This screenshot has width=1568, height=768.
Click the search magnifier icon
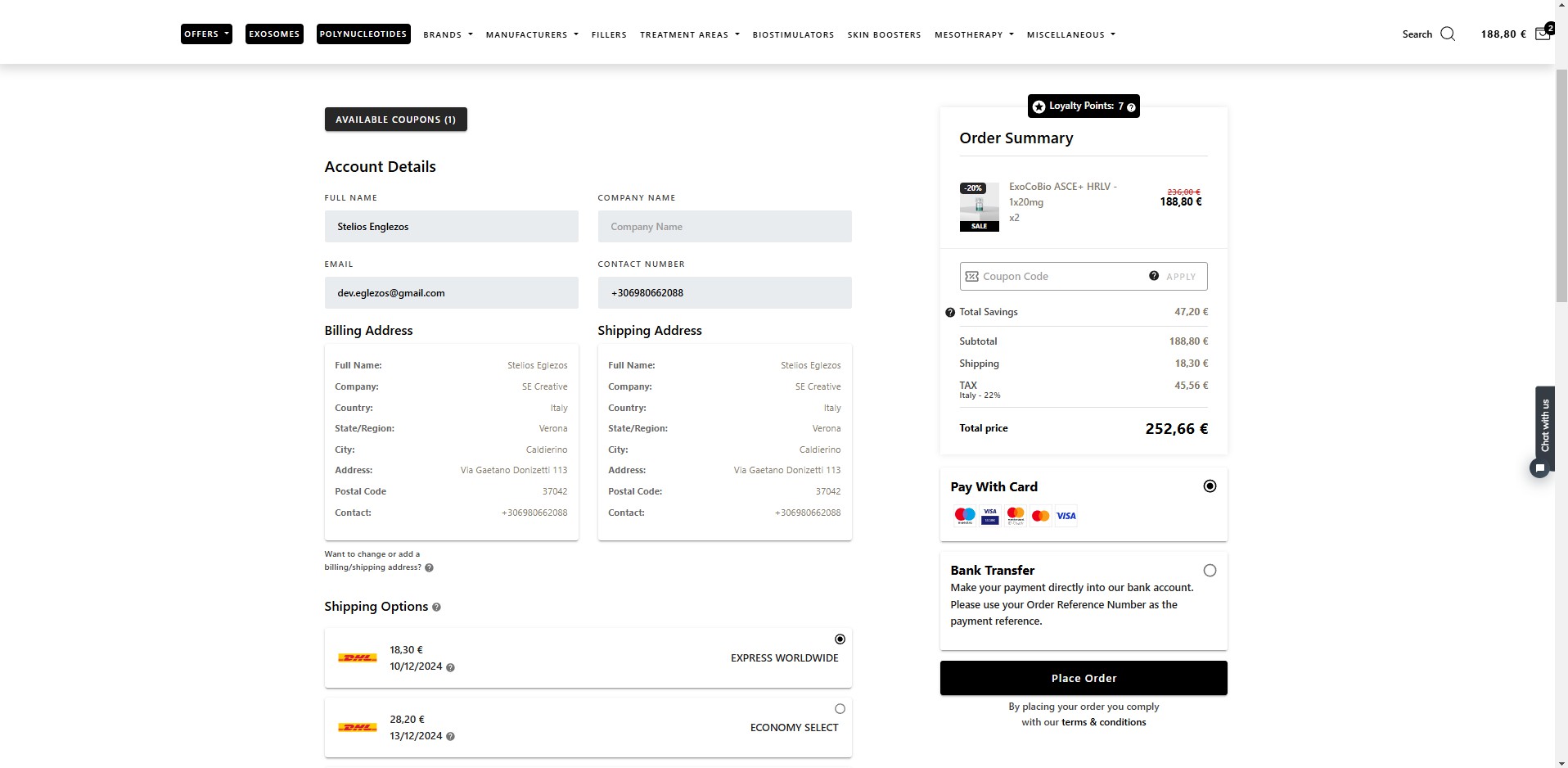(1447, 34)
